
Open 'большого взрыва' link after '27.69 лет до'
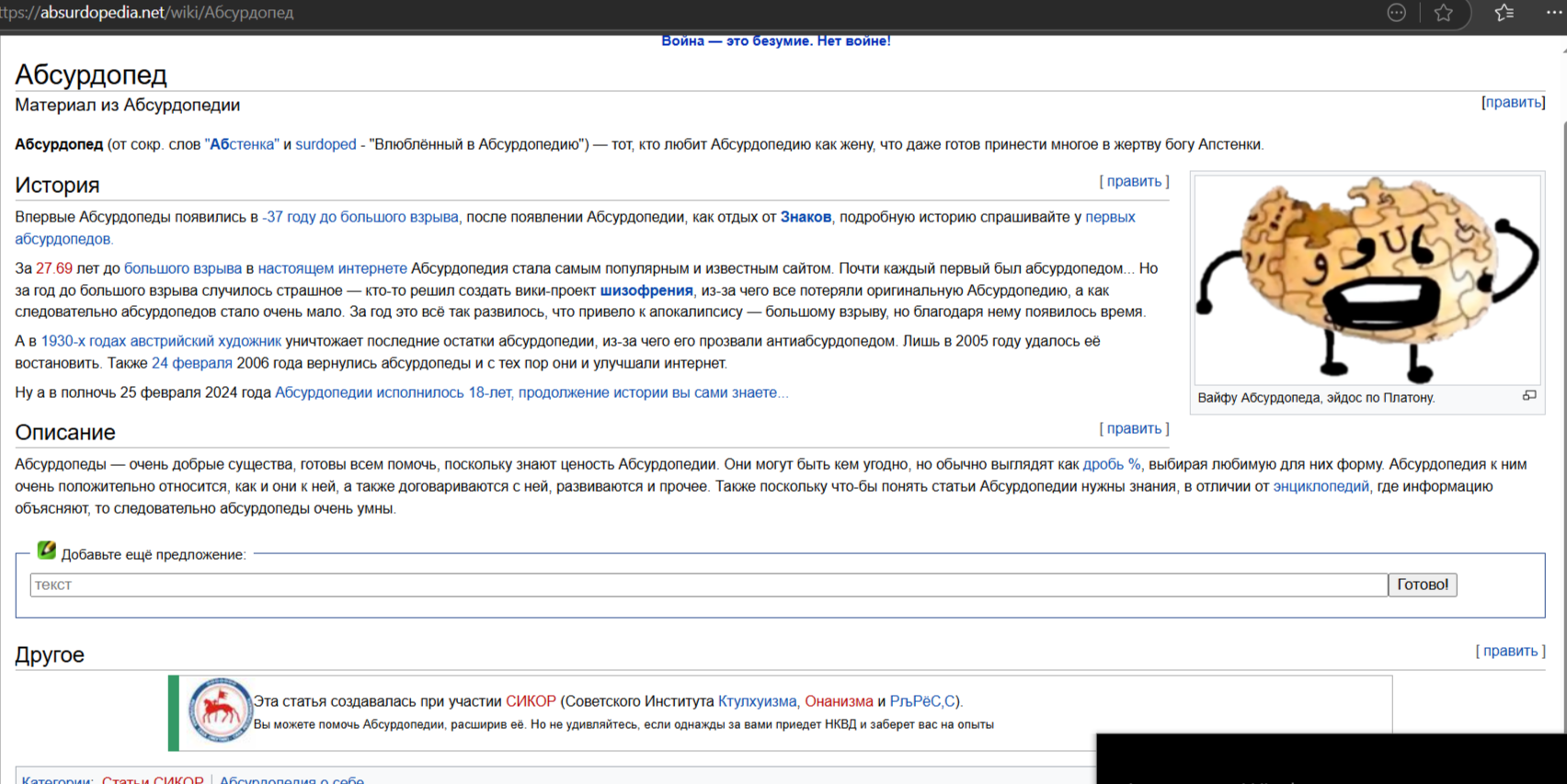(x=183, y=268)
